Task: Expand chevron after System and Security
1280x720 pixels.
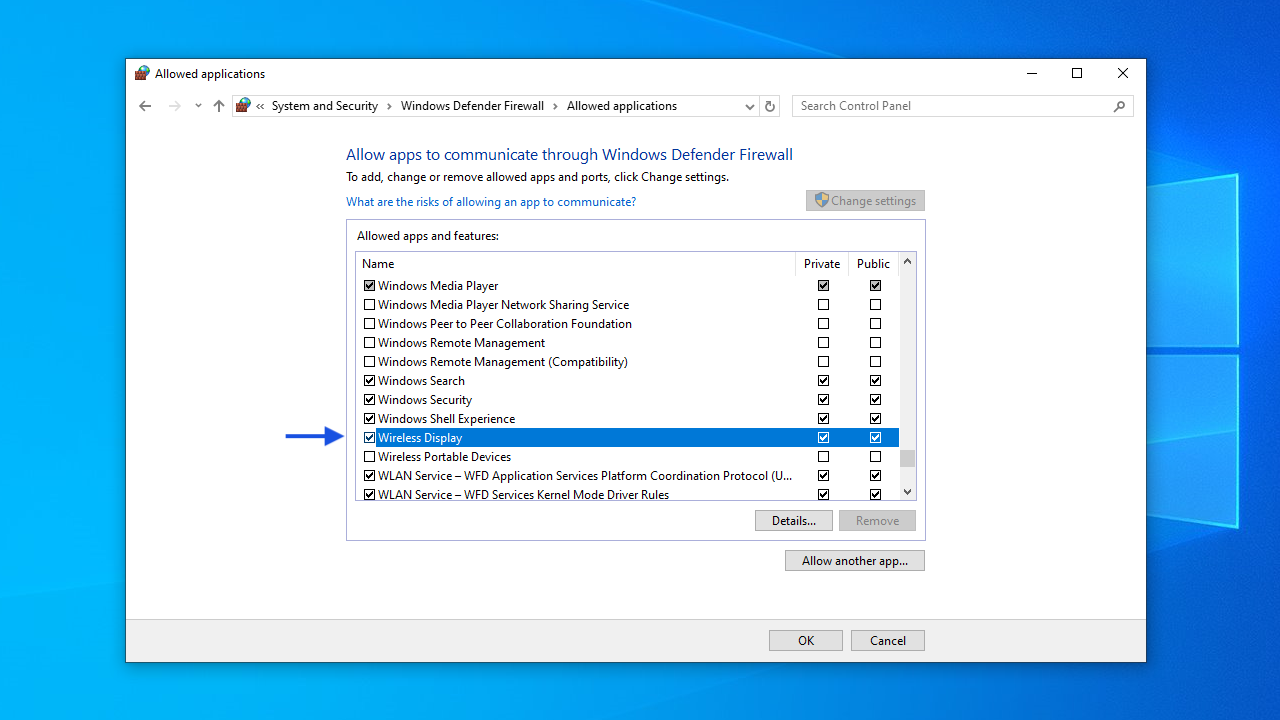Action: coord(390,106)
